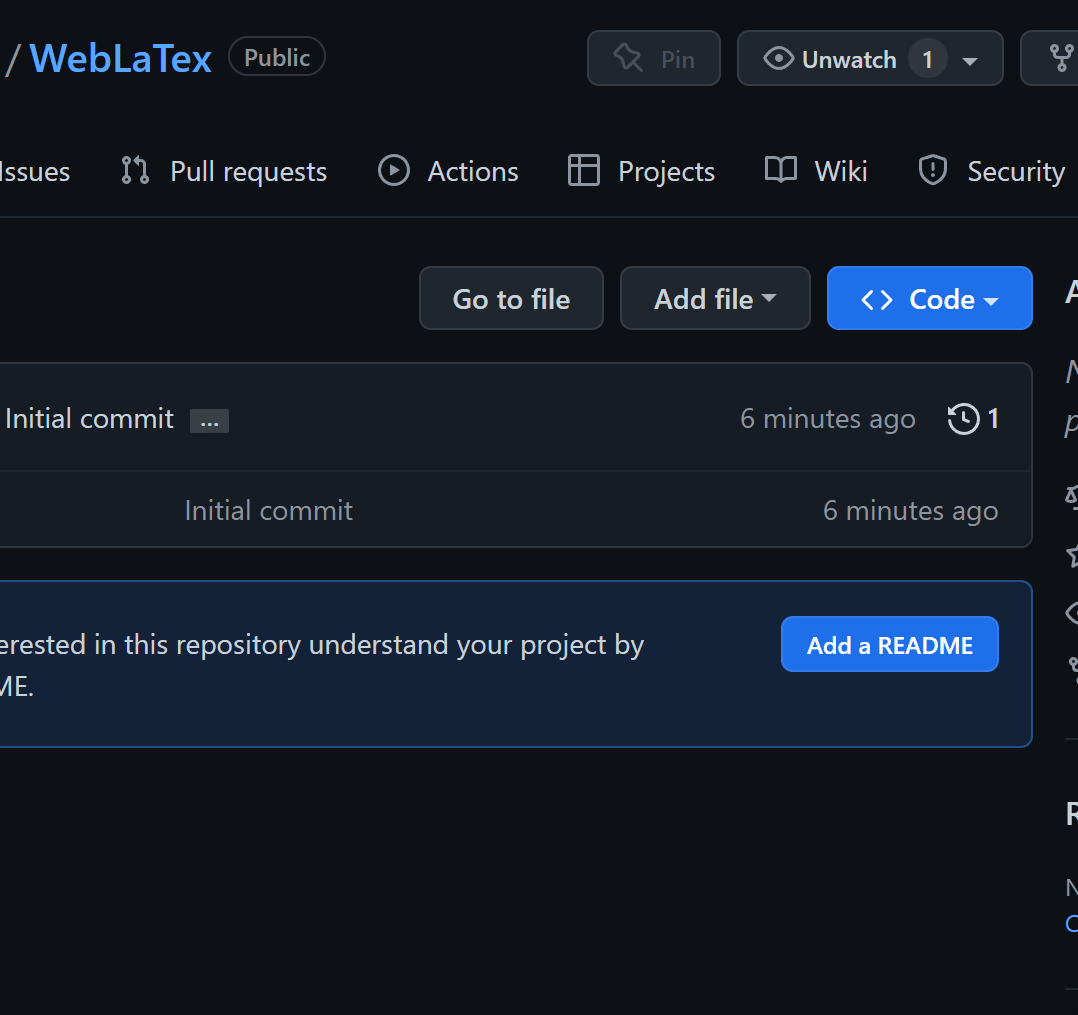Click the watchers count badge 1
Viewport: 1078px width, 1015px height.
pyautogui.click(x=927, y=59)
